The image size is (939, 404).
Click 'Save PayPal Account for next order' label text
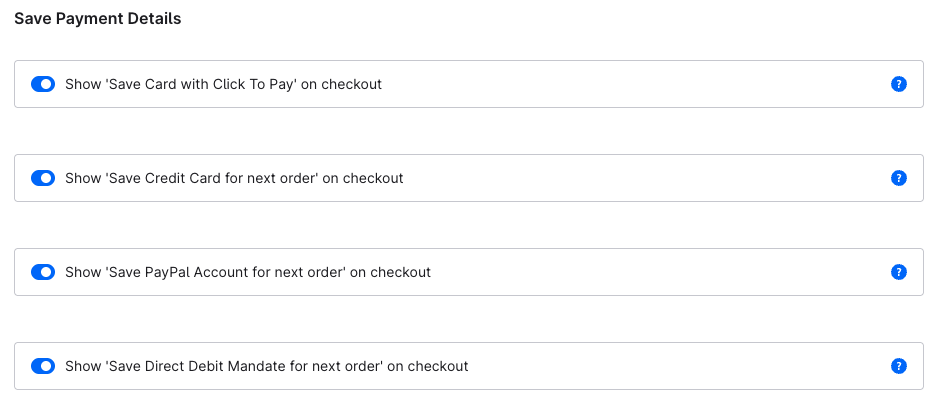[x=248, y=272]
